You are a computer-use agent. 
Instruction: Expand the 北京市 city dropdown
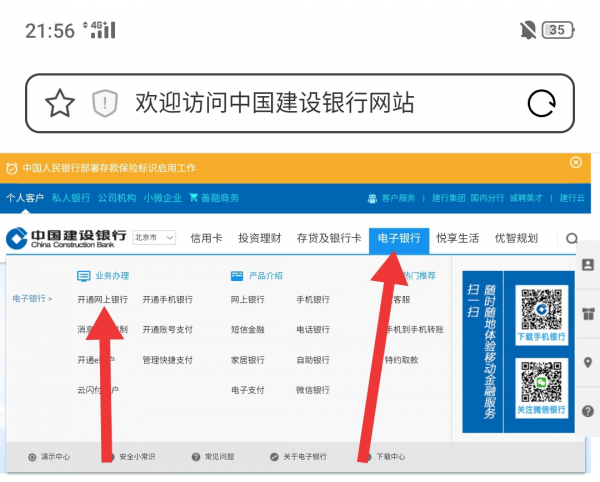click(x=154, y=238)
